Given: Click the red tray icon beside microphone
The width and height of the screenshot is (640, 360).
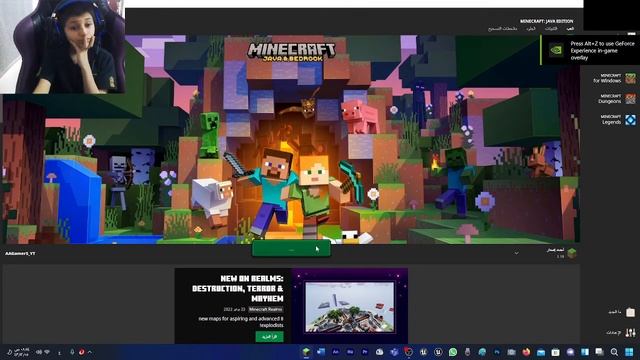Looking at the screenshot, I should click(81, 352).
